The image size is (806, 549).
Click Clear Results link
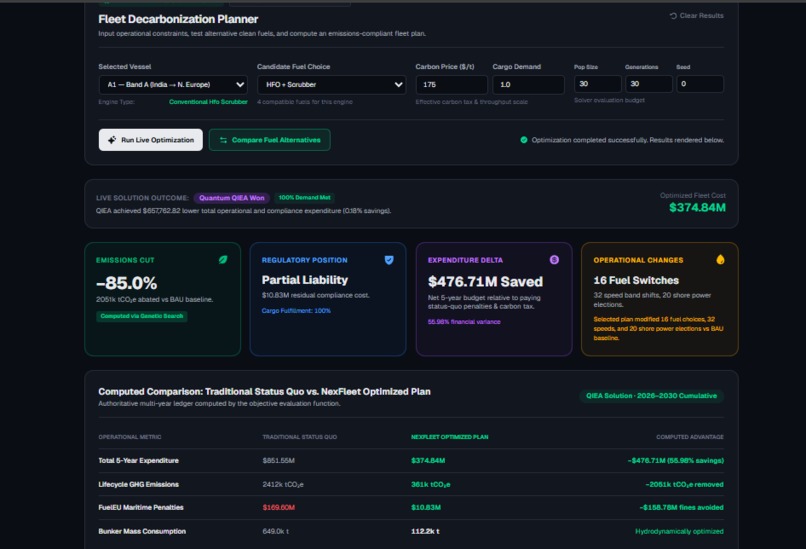click(697, 16)
